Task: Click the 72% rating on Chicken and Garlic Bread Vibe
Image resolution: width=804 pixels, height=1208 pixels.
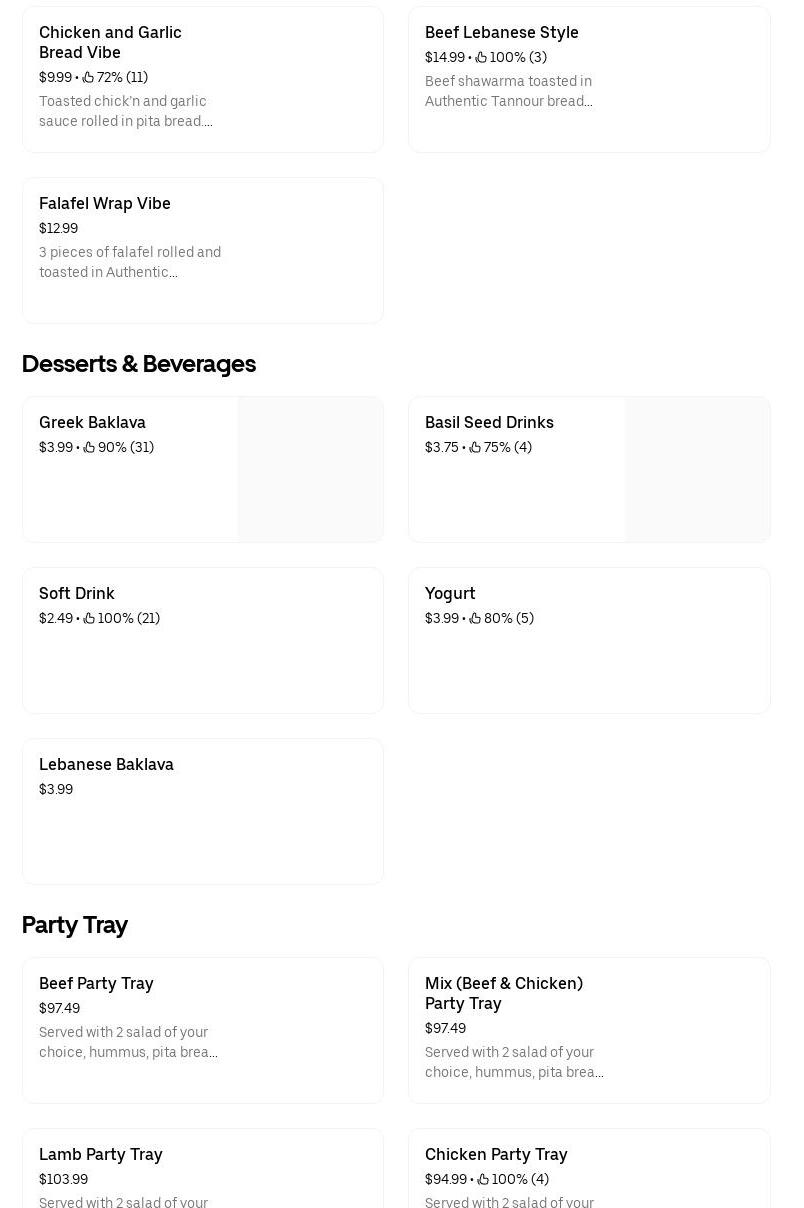Action: coord(109,77)
